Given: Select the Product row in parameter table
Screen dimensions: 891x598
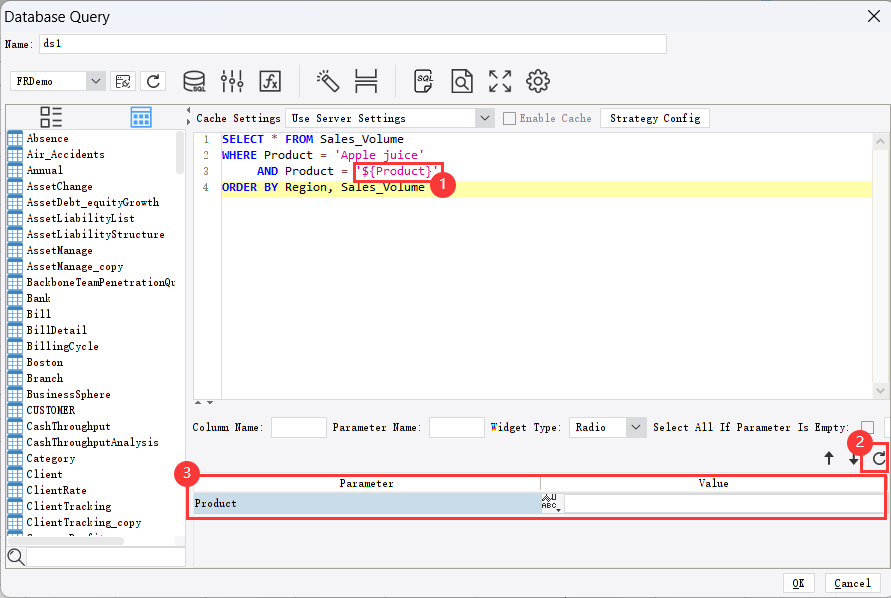Looking at the screenshot, I should [x=367, y=503].
